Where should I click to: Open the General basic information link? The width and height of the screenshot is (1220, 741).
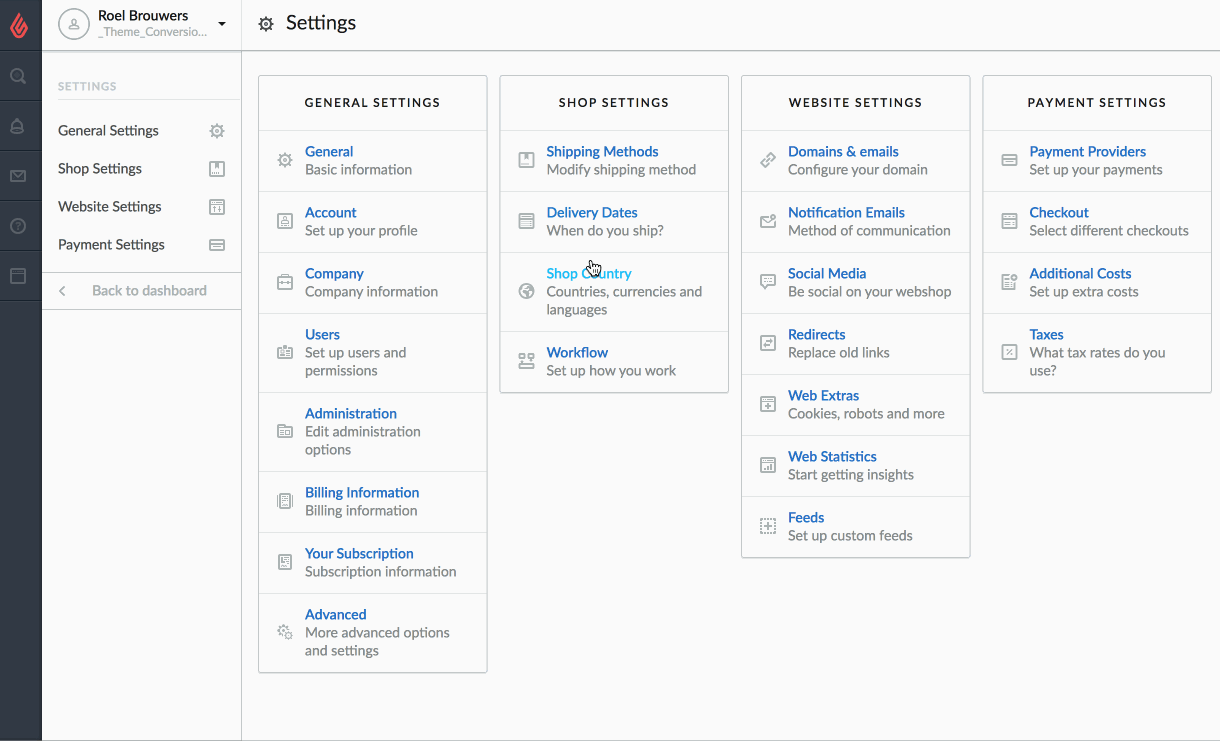329,152
